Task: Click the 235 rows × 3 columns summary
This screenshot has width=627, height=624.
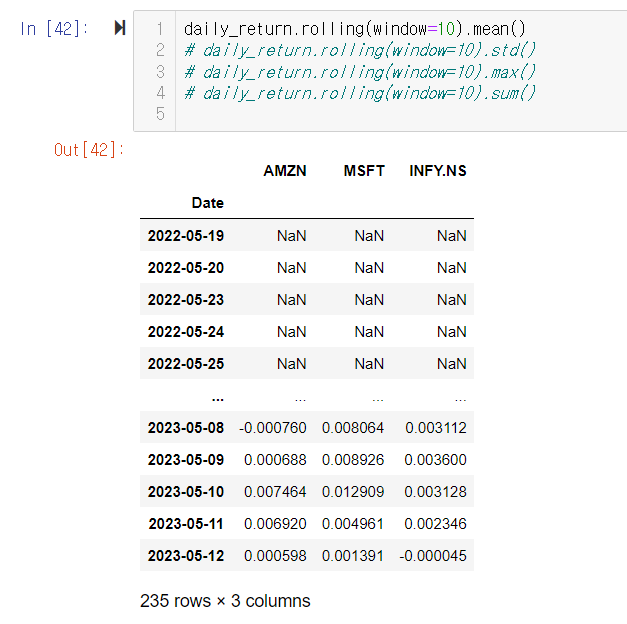Action: tap(225, 601)
